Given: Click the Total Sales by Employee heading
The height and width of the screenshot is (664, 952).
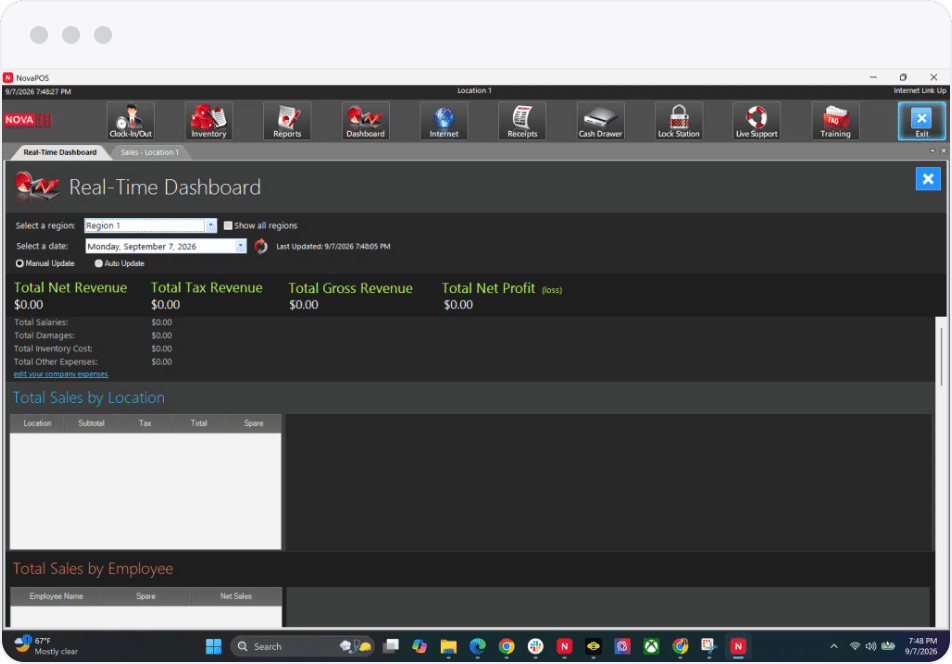Looking at the screenshot, I should (x=93, y=569).
